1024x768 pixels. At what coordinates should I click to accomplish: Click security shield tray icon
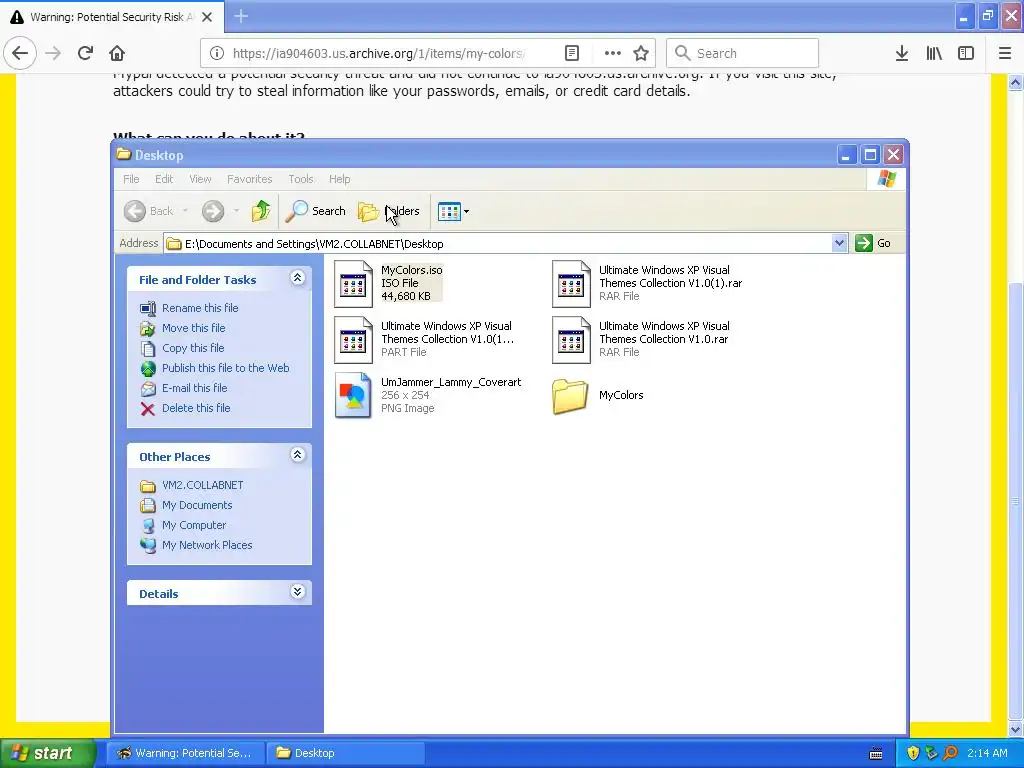tap(913, 753)
